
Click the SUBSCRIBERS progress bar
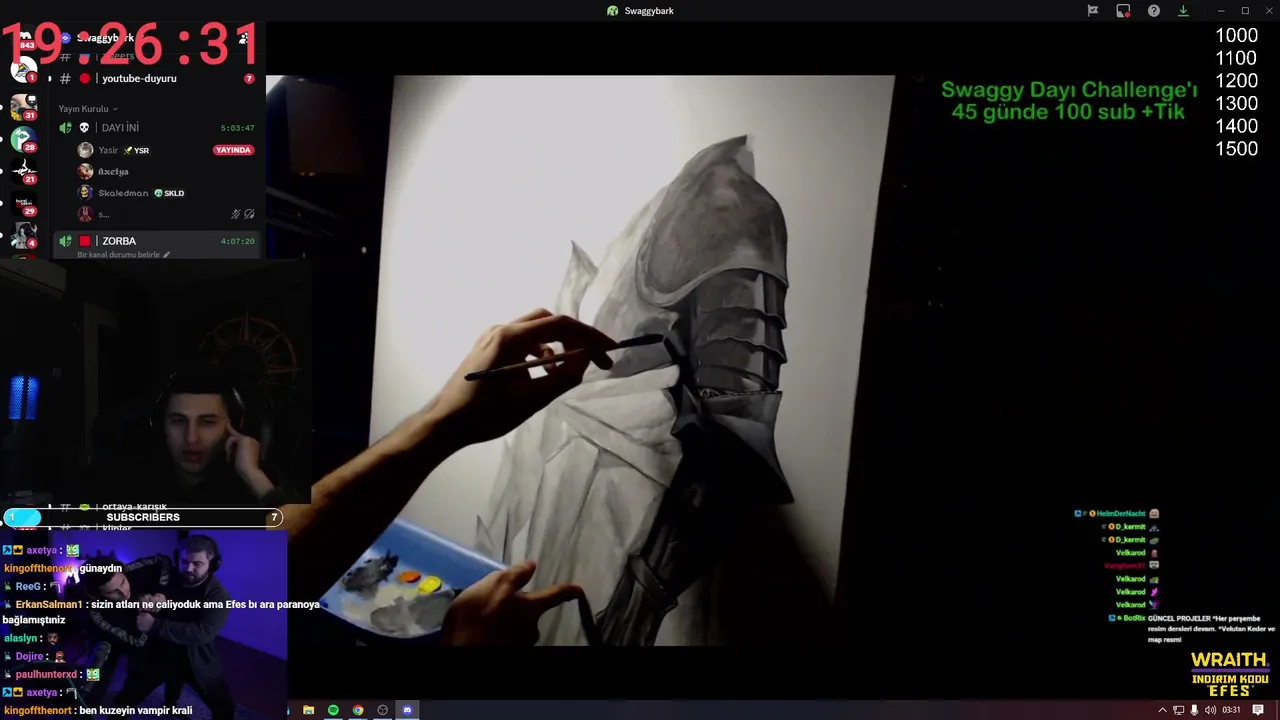[142, 517]
